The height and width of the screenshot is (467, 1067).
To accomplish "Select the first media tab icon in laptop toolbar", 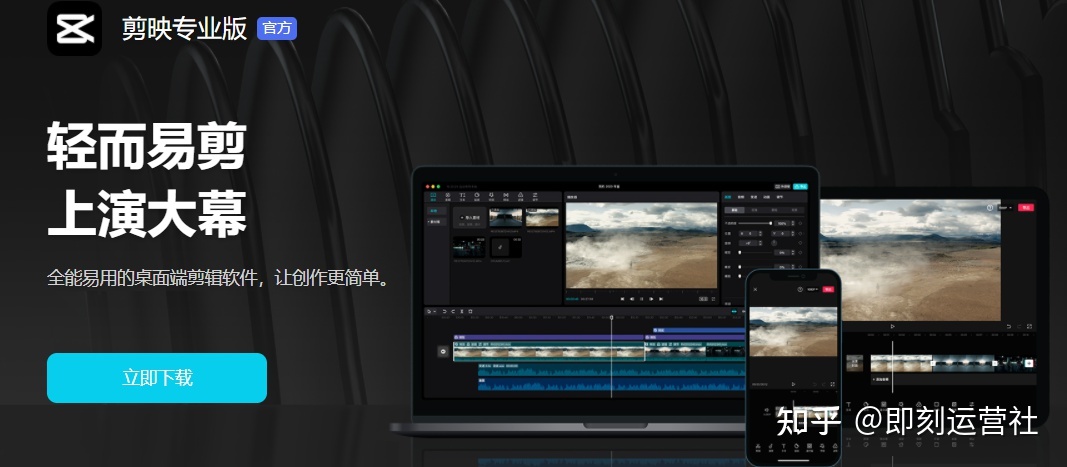I will [433, 196].
